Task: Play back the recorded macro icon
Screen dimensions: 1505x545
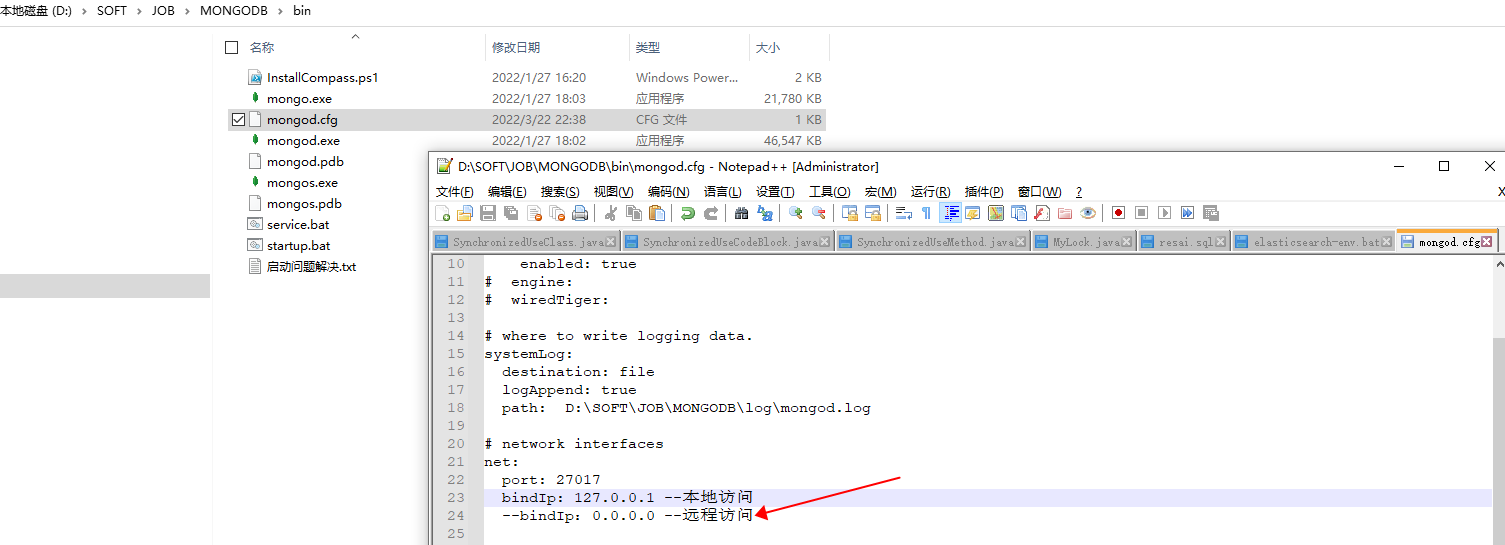Action: 1165,213
